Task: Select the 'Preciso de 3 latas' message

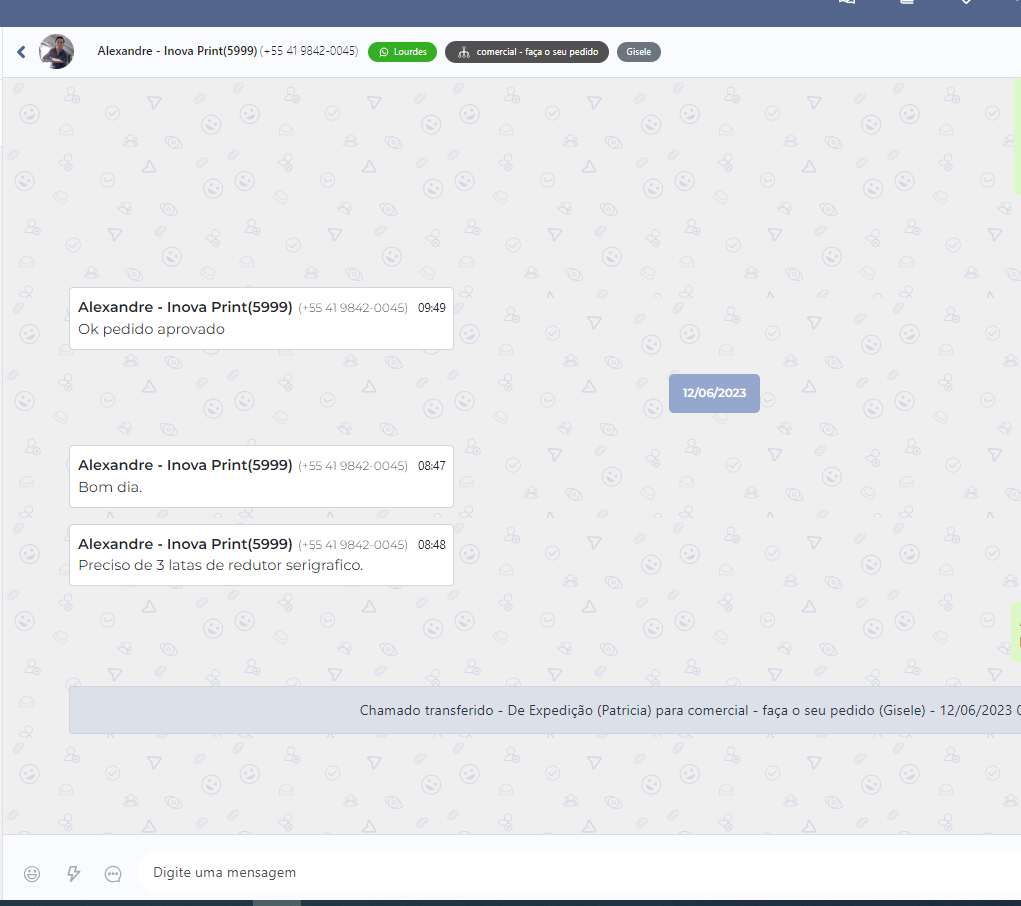Action: coord(220,565)
